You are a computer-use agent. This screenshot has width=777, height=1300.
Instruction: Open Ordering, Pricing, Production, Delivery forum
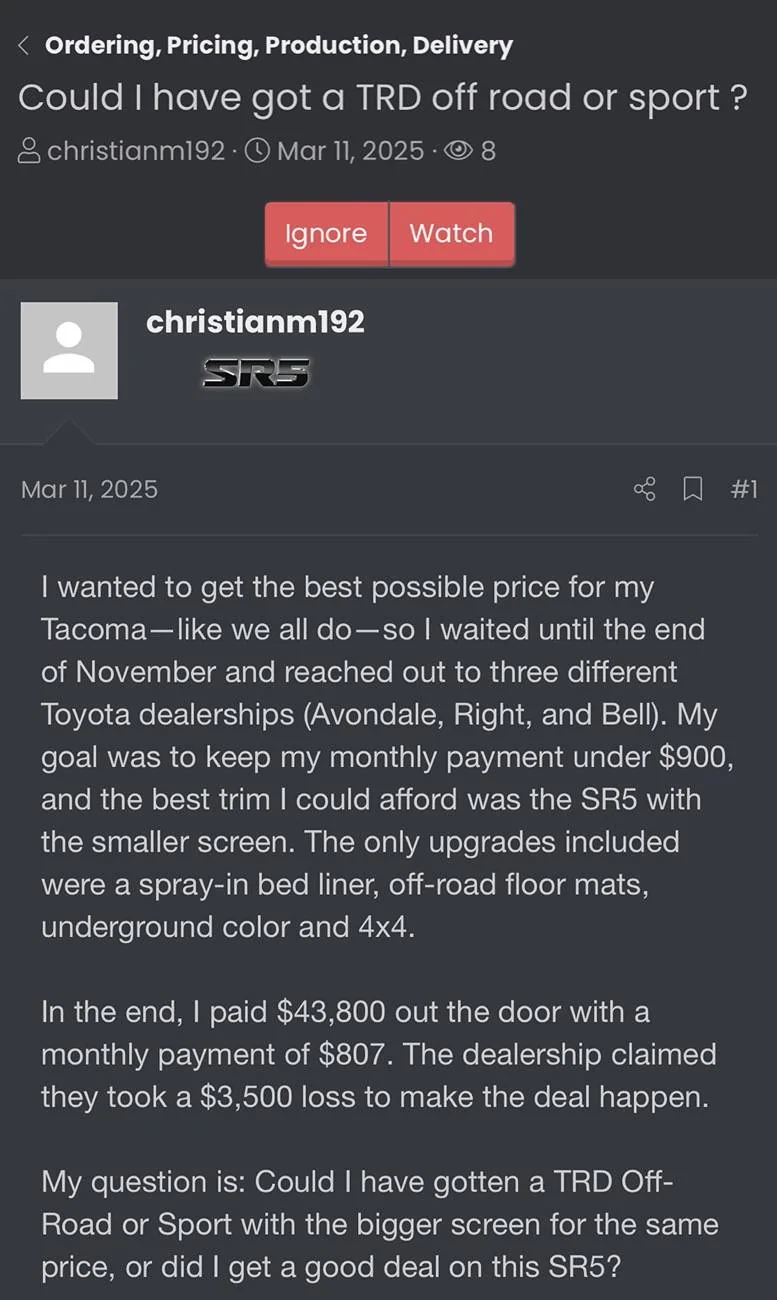tap(279, 45)
